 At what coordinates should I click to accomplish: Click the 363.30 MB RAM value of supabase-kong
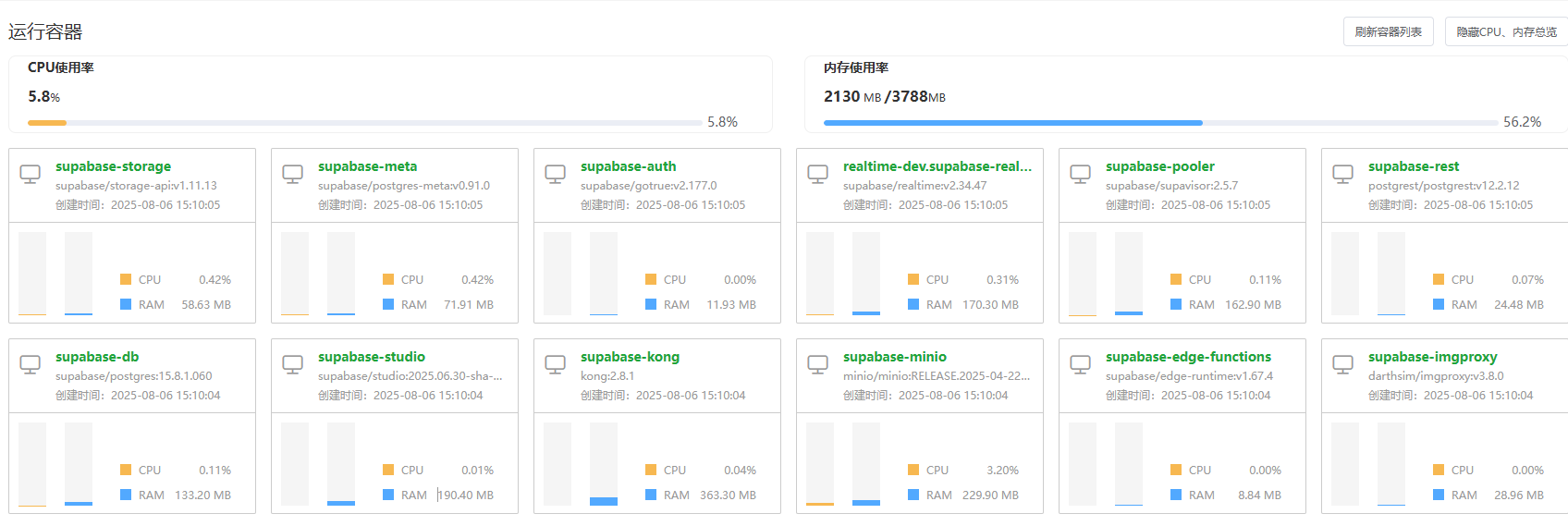[728, 495]
